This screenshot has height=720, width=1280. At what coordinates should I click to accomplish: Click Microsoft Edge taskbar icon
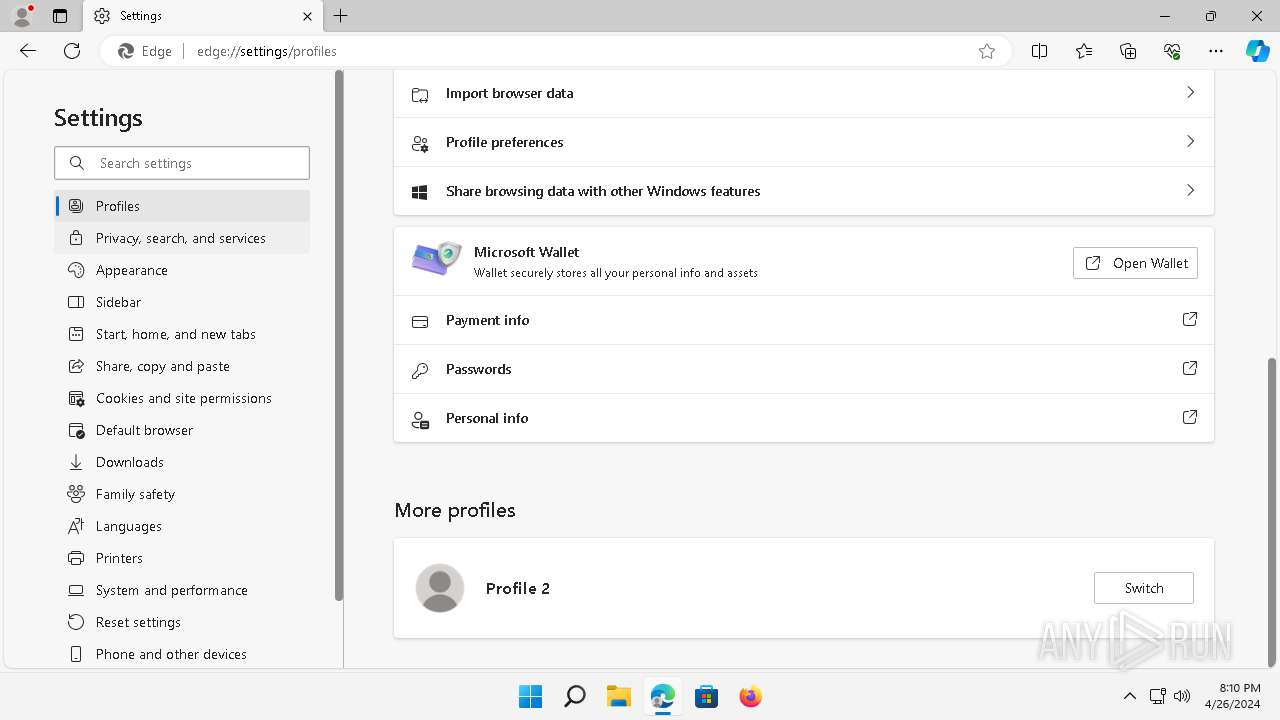coord(662,696)
